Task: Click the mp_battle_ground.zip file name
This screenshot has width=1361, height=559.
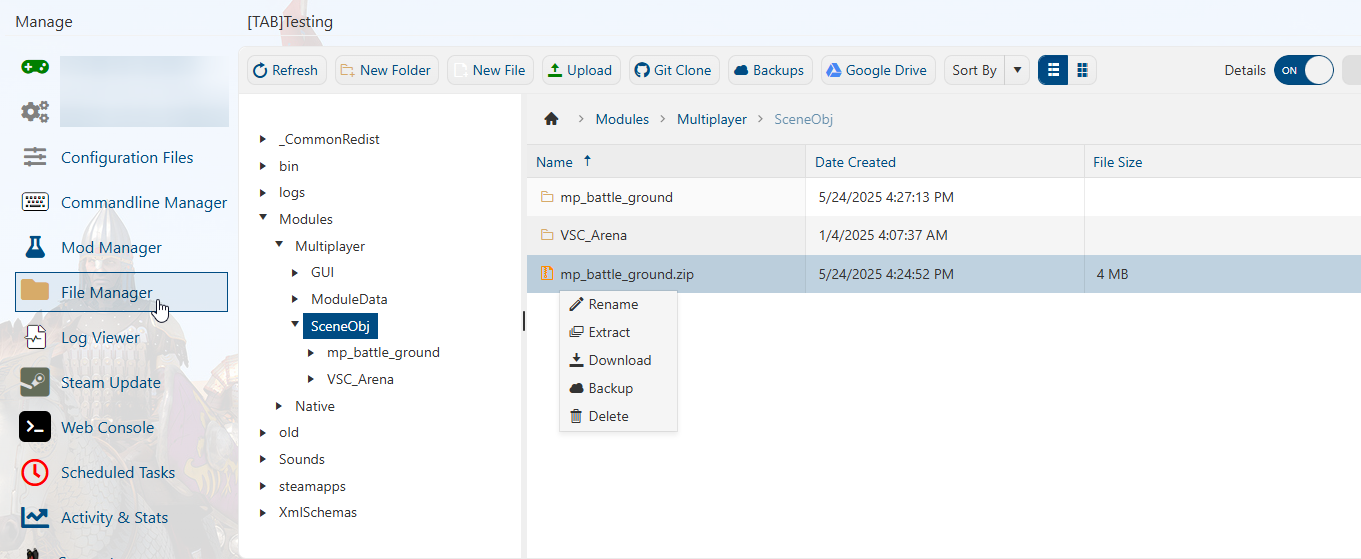Action: point(627,273)
